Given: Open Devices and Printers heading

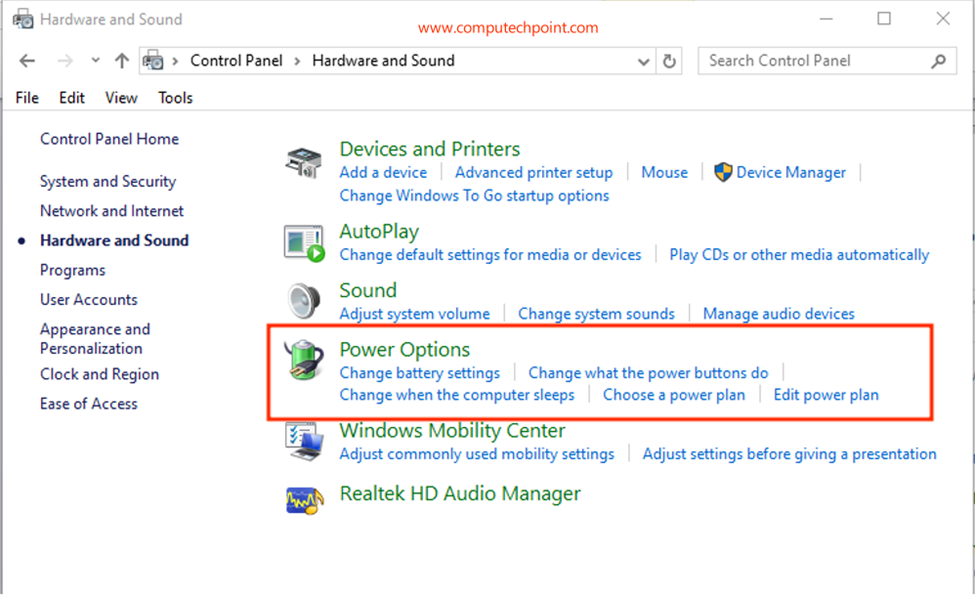Looking at the screenshot, I should point(430,149).
